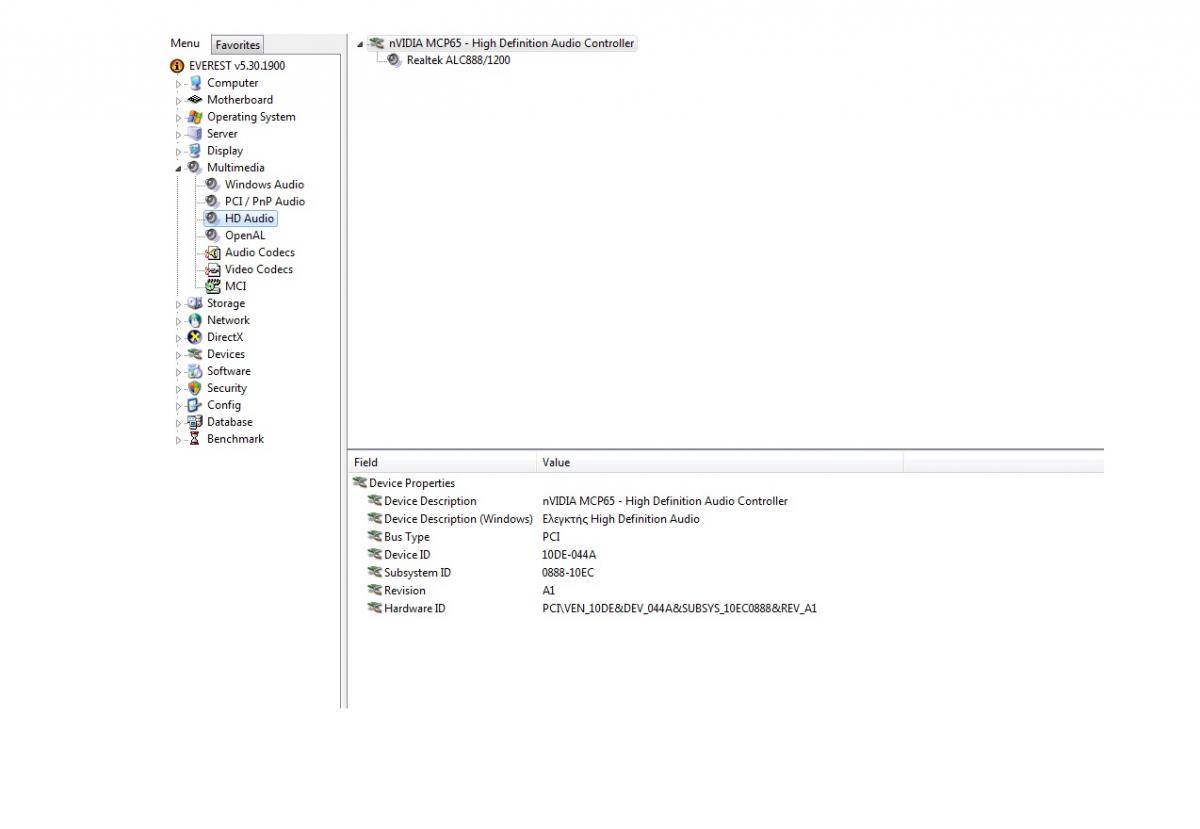The height and width of the screenshot is (829, 1200).
Task: Click the Computer tree icon
Action: point(196,83)
